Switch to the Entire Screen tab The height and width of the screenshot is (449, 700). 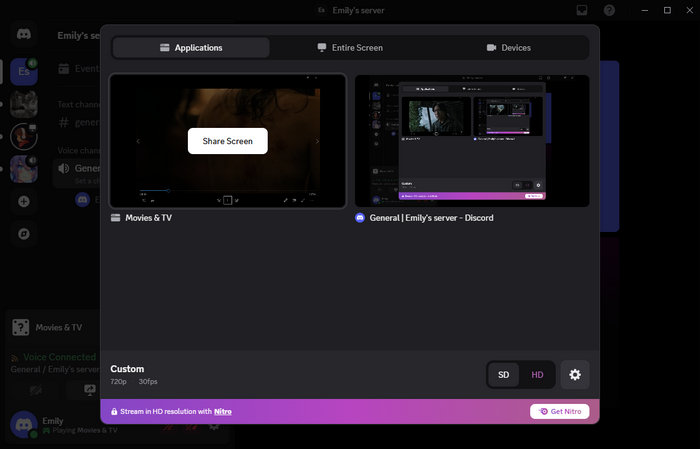pyautogui.click(x=350, y=48)
